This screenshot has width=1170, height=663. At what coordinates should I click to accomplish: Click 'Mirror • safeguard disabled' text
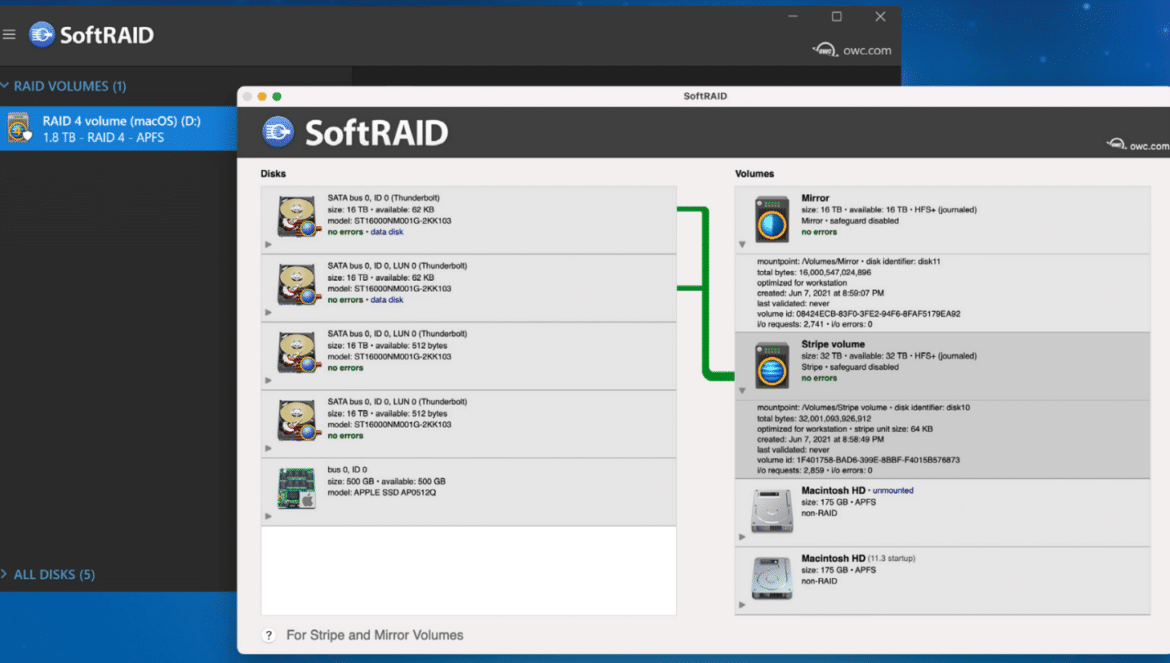click(x=850, y=221)
